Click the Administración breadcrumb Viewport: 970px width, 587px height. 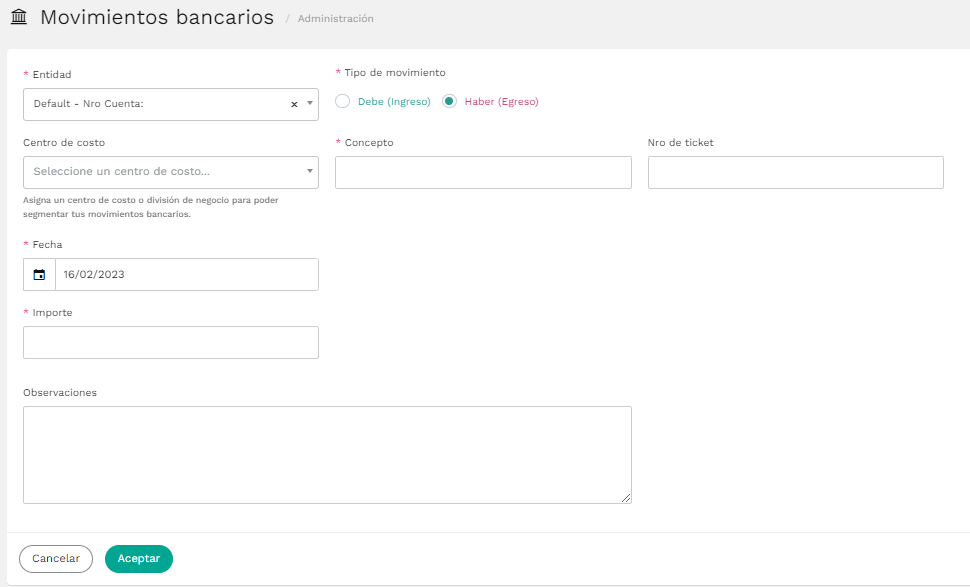click(335, 19)
